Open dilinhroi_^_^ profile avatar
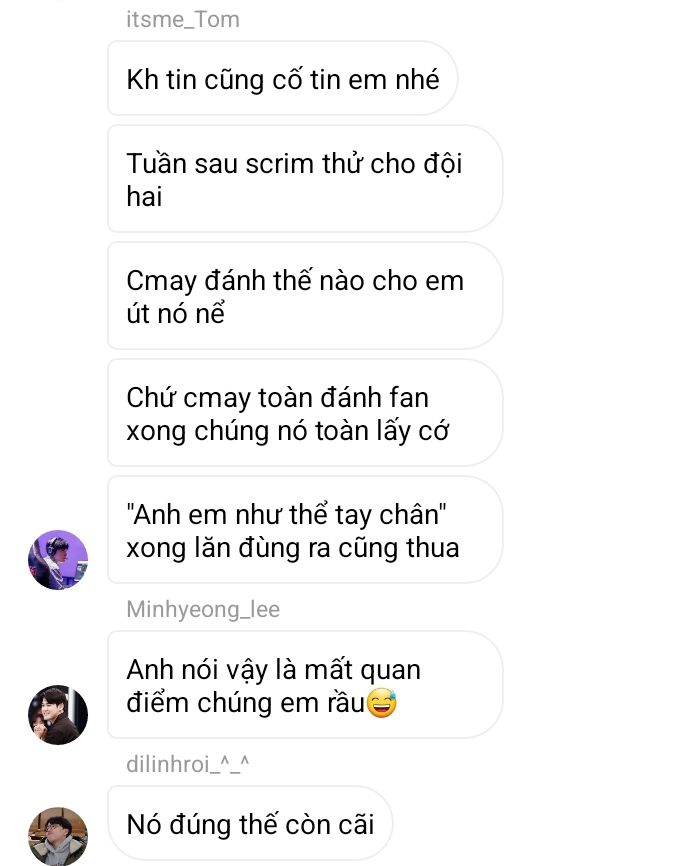This screenshot has width=692, height=866. point(58,836)
